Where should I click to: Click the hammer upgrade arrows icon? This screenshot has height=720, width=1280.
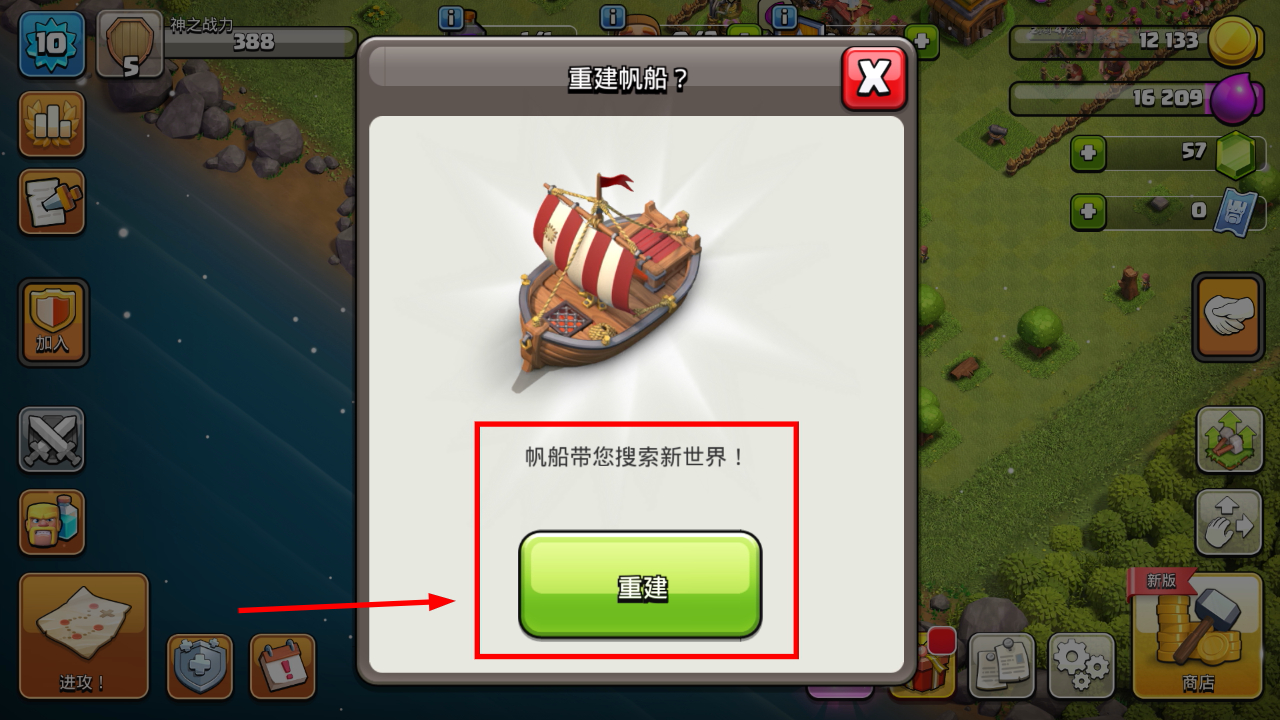pos(1230,439)
